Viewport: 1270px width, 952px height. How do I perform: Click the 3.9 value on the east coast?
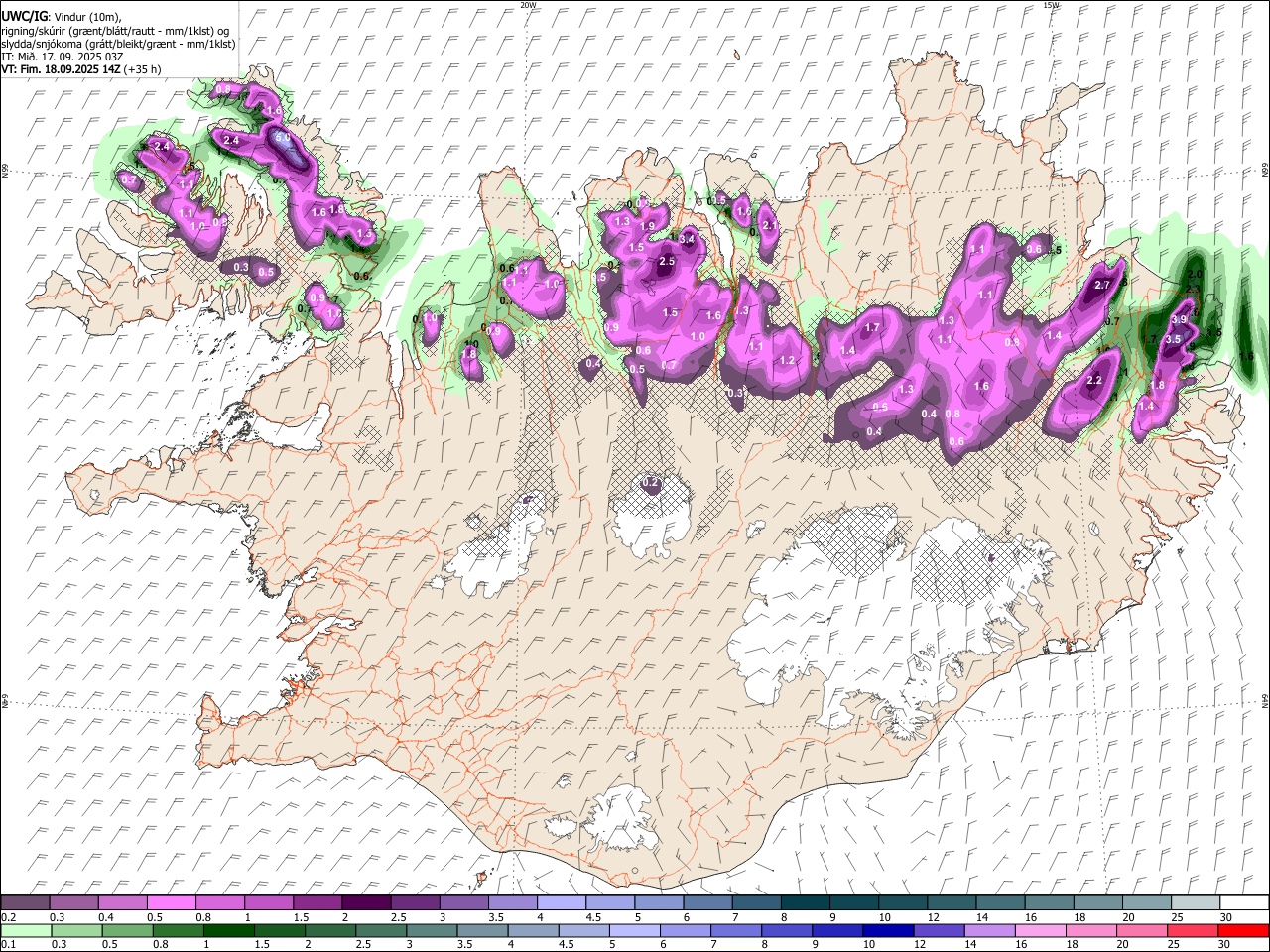pos(1179,320)
